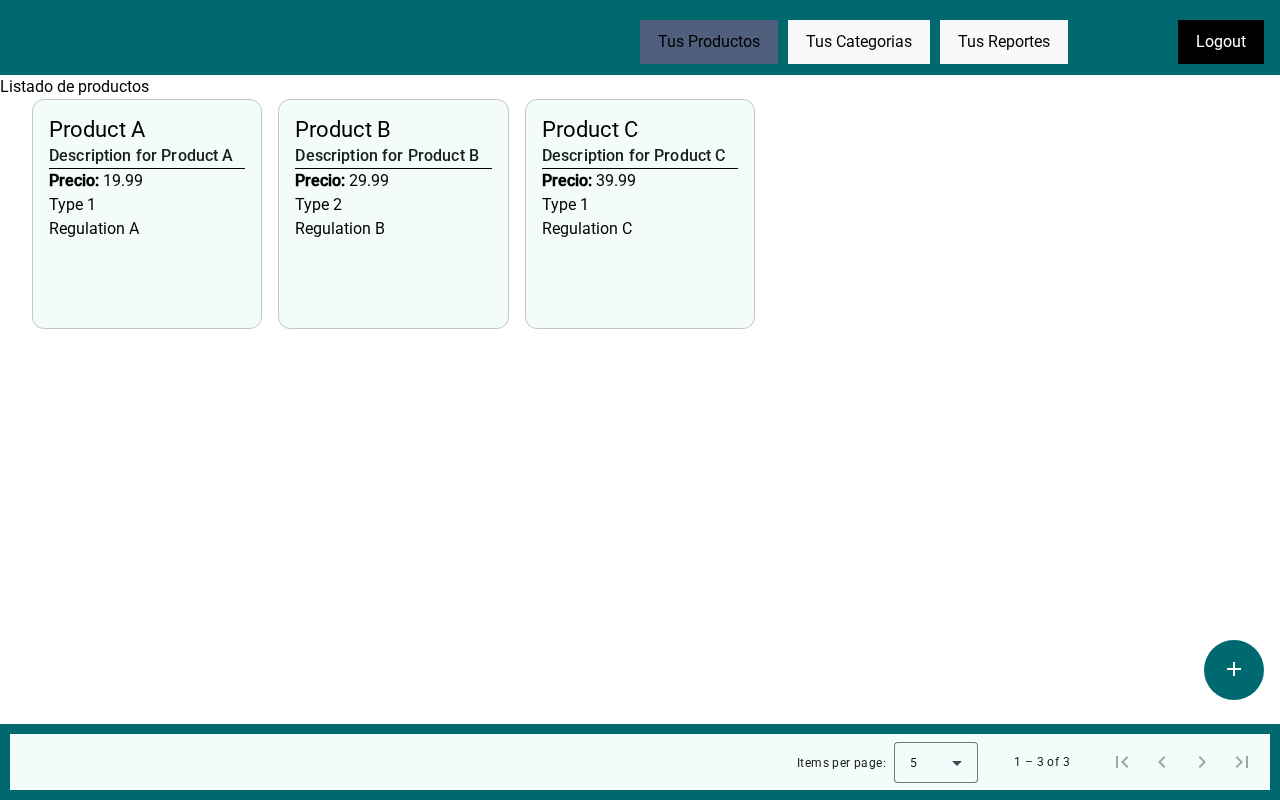Open Tus Productos tab
The image size is (1280, 800).
coord(709,42)
